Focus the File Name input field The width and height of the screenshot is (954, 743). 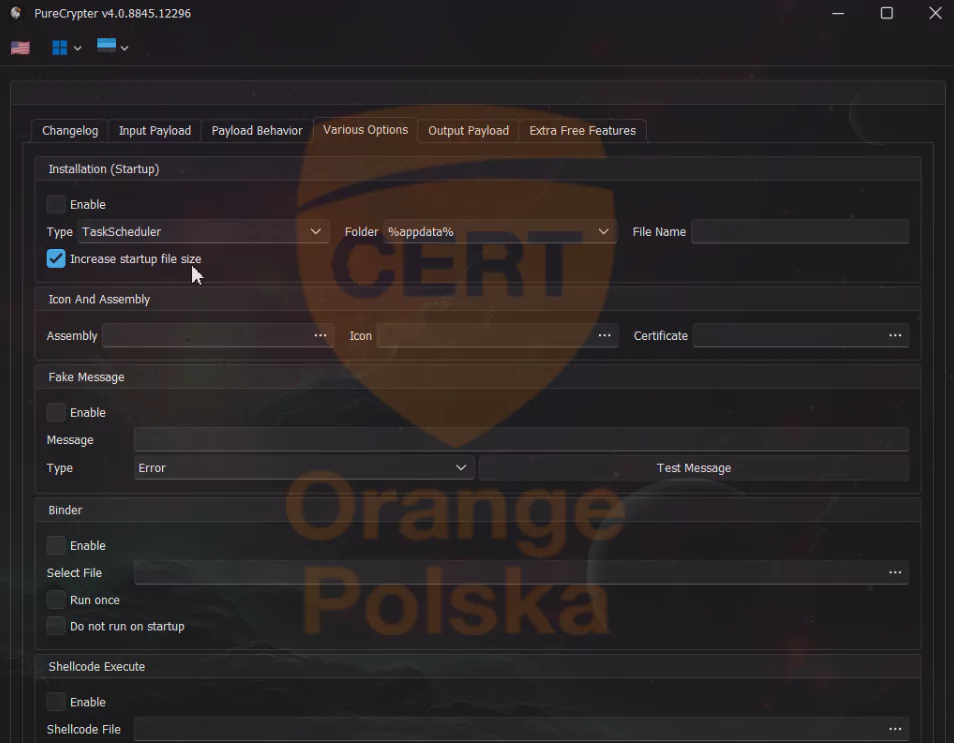coord(800,232)
